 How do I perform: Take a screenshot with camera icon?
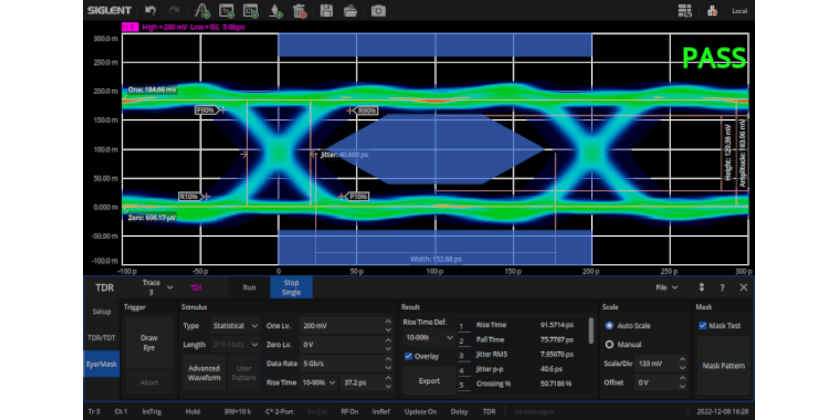point(378,10)
